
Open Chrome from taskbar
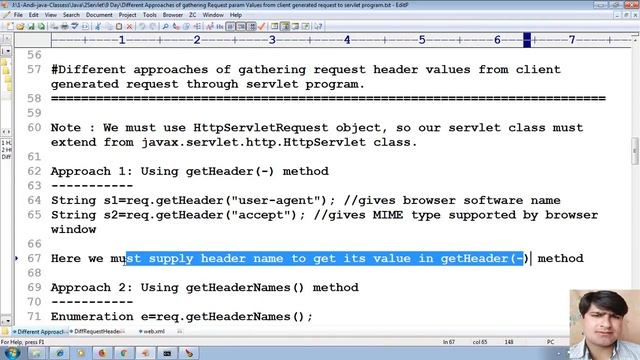pyautogui.click(x=124, y=353)
